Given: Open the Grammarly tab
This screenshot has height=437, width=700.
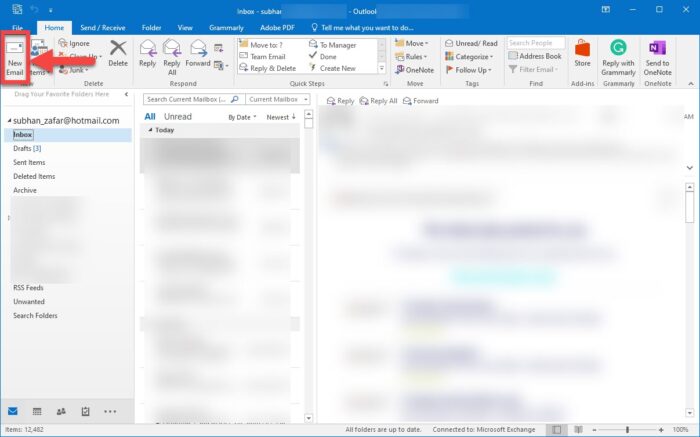Looking at the screenshot, I should [x=226, y=28].
